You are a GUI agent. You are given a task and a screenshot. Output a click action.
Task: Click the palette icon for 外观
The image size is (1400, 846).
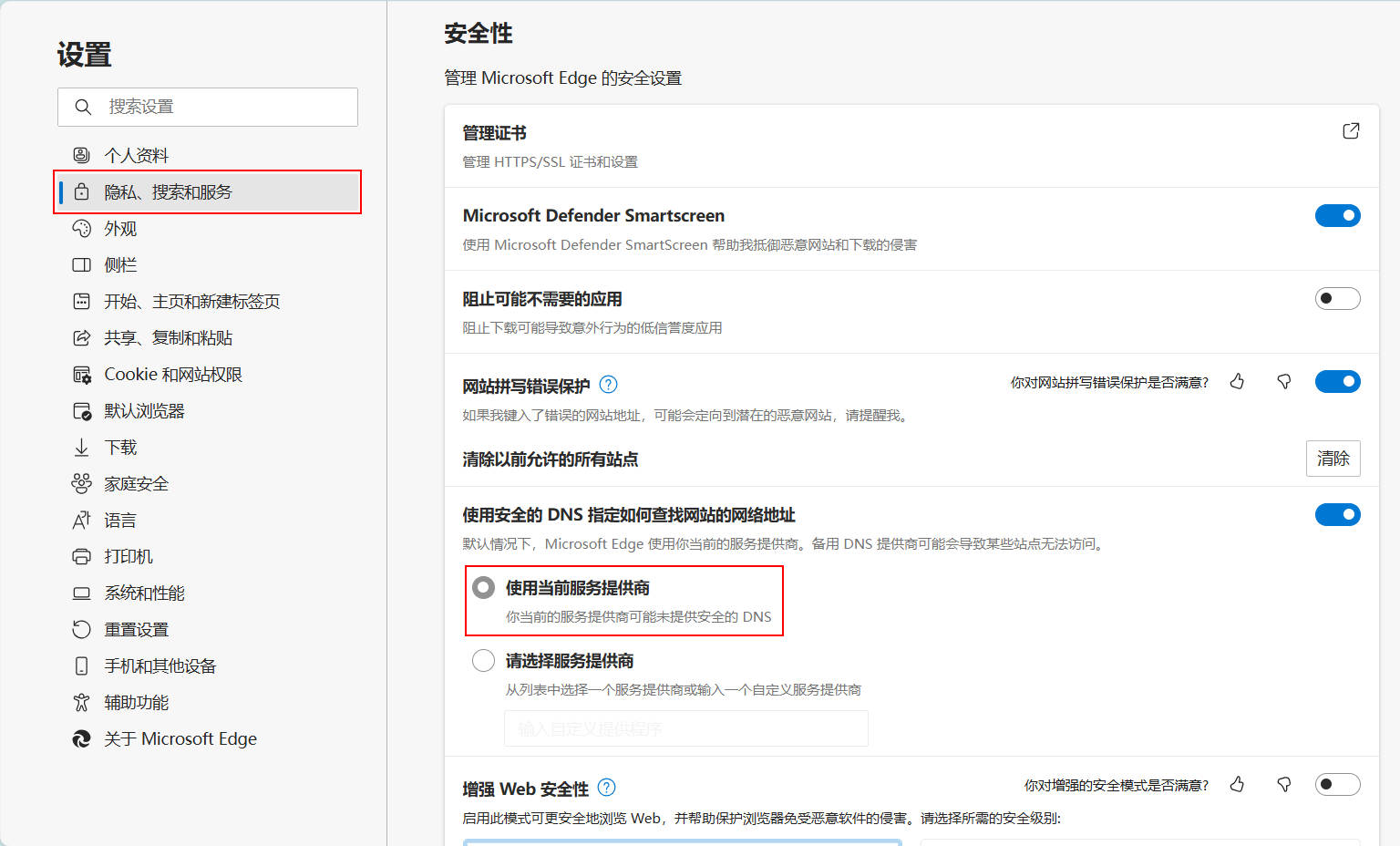(x=81, y=228)
